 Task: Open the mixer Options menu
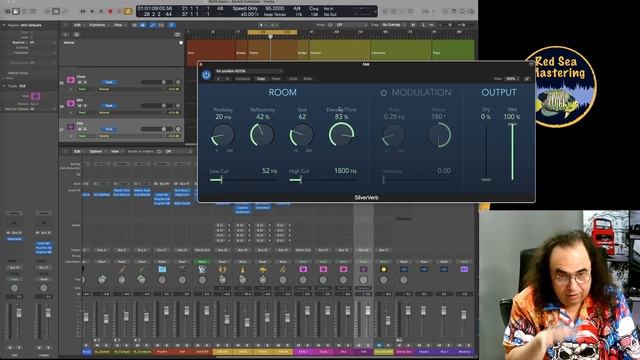click(96, 151)
